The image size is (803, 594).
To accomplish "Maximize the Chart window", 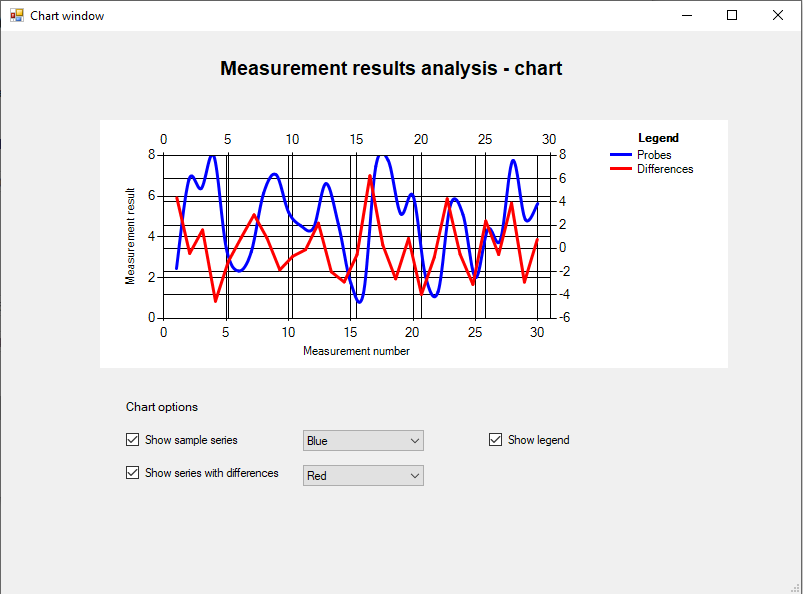I will pos(732,15).
